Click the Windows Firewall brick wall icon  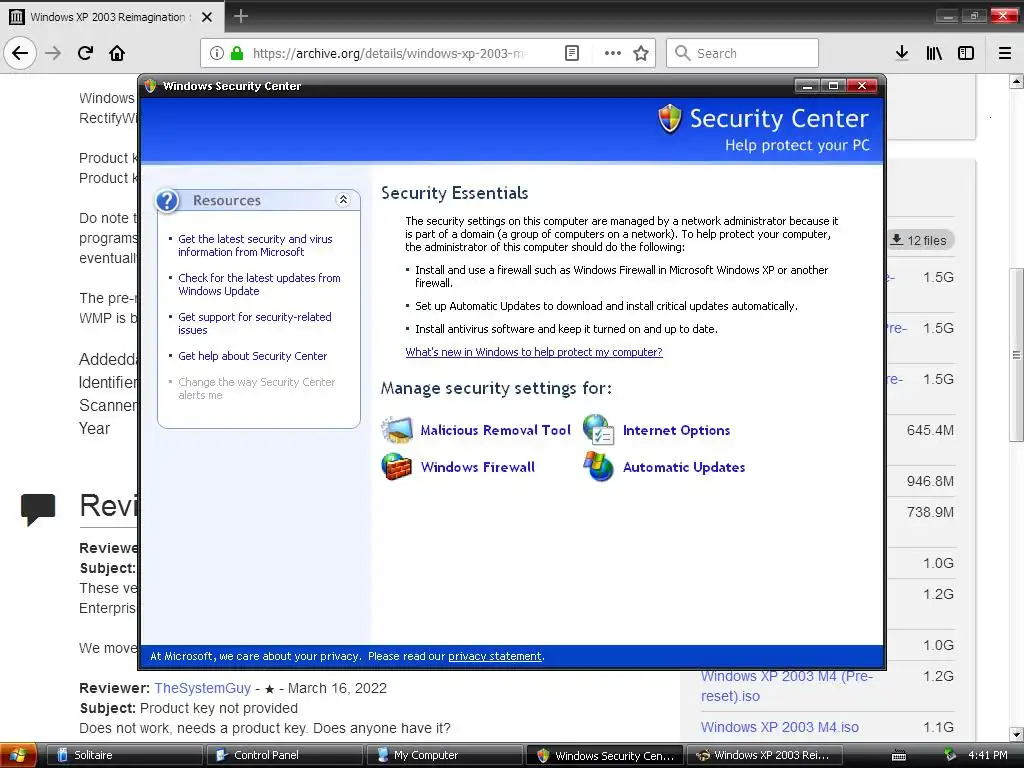pos(397,467)
